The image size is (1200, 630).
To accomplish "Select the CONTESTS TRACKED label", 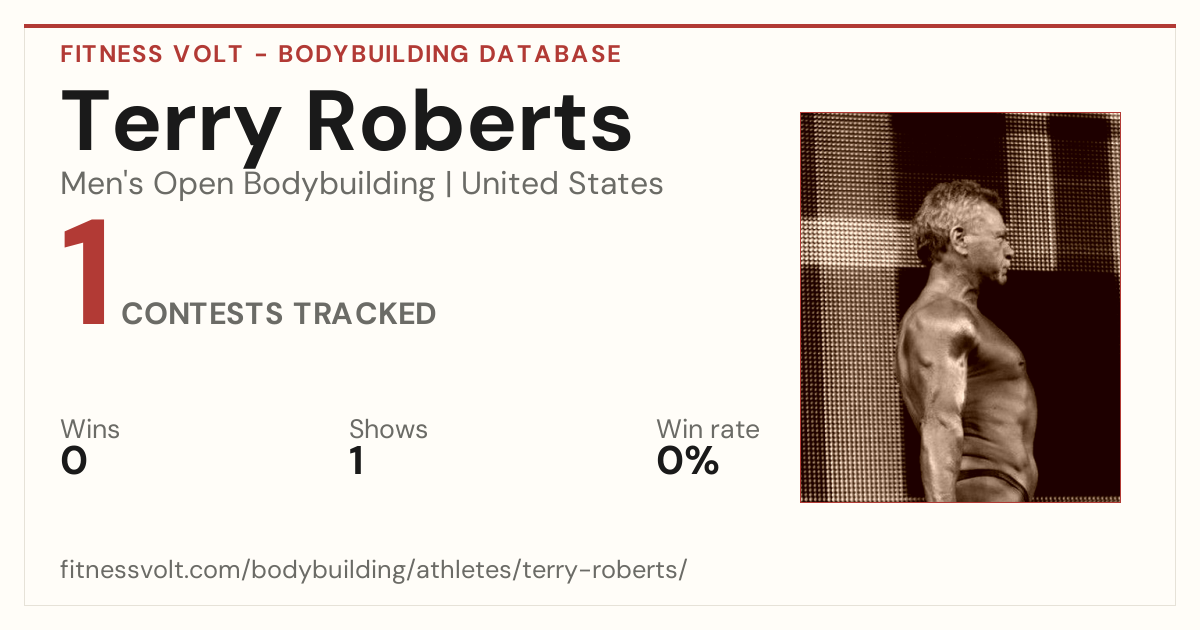I will click(x=279, y=314).
